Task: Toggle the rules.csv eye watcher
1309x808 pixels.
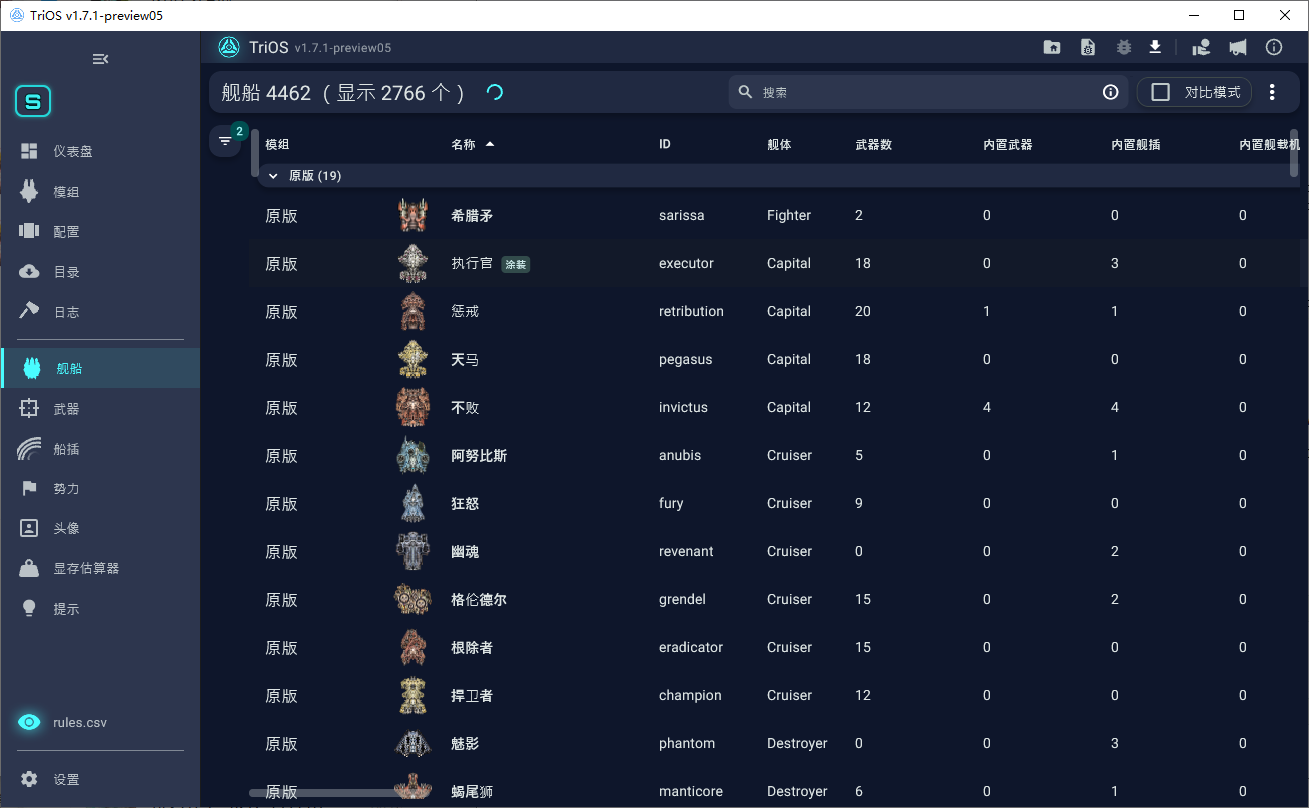Action: coord(30,722)
